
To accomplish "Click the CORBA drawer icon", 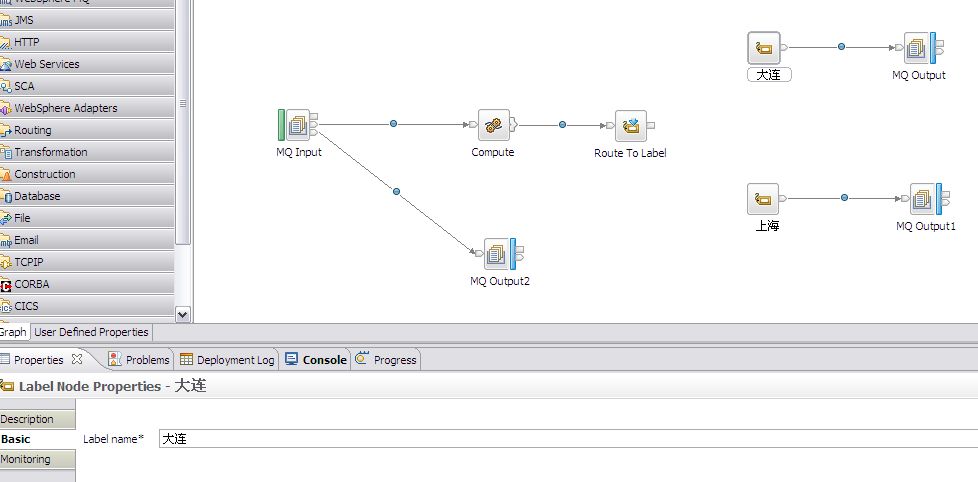I will point(6,286).
